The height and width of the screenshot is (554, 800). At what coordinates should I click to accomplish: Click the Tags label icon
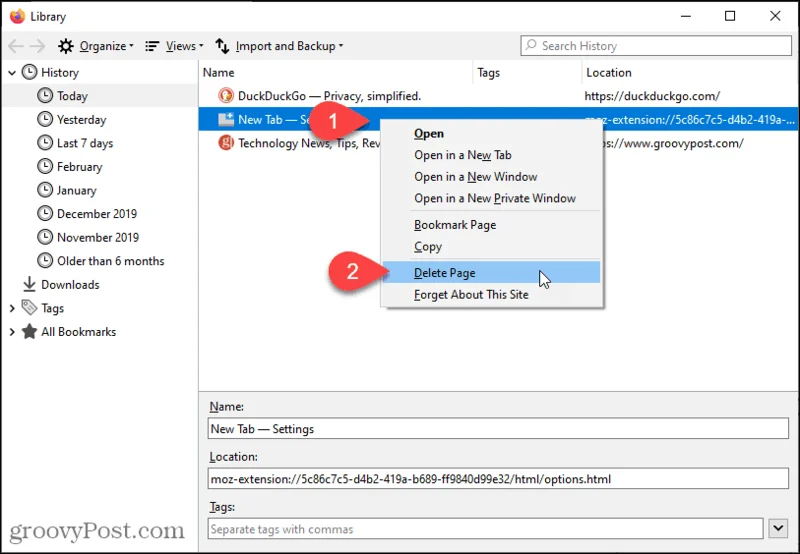(x=29, y=307)
